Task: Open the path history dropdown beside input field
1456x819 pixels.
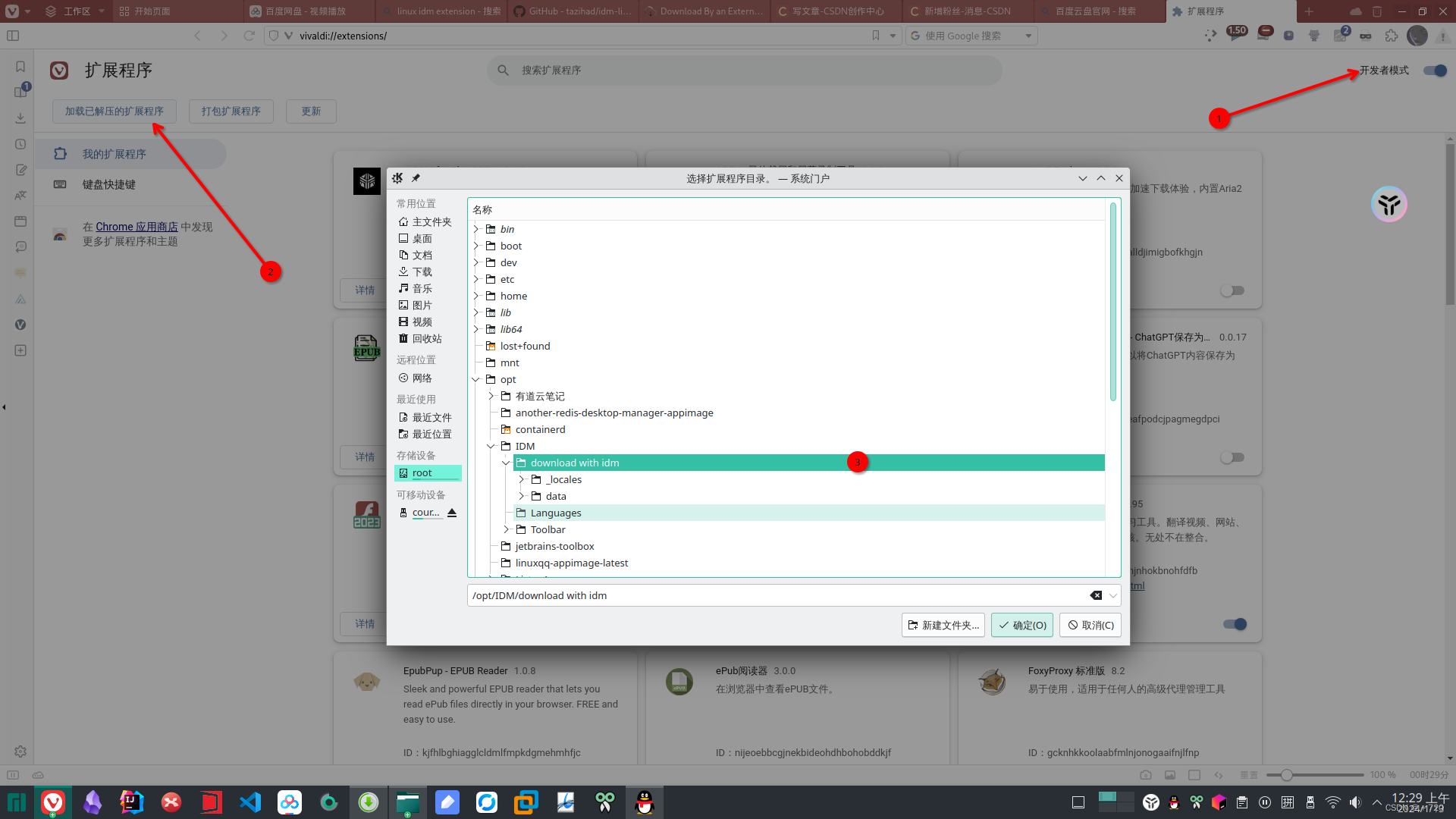Action: [x=1112, y=595]
